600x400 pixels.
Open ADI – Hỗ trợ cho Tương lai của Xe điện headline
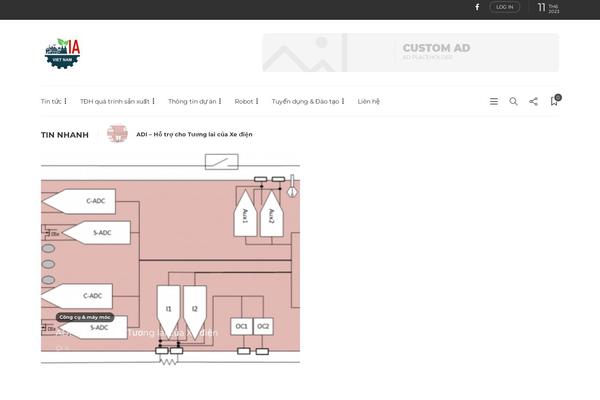(x=194, y=134)
